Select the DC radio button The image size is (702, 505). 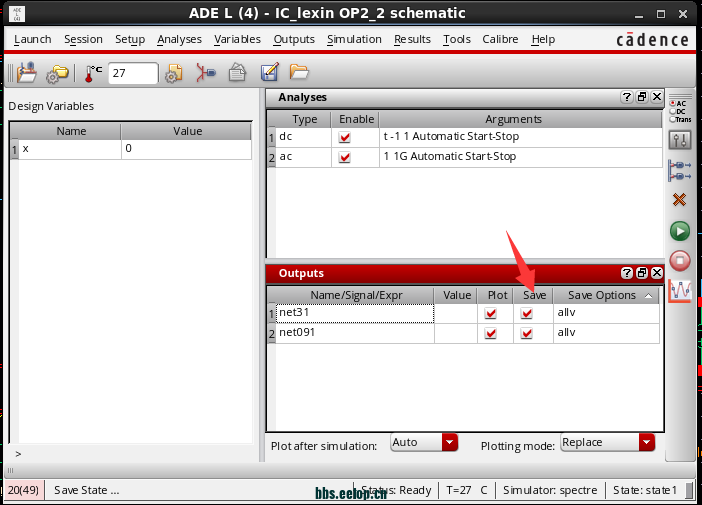pos(672,111)
